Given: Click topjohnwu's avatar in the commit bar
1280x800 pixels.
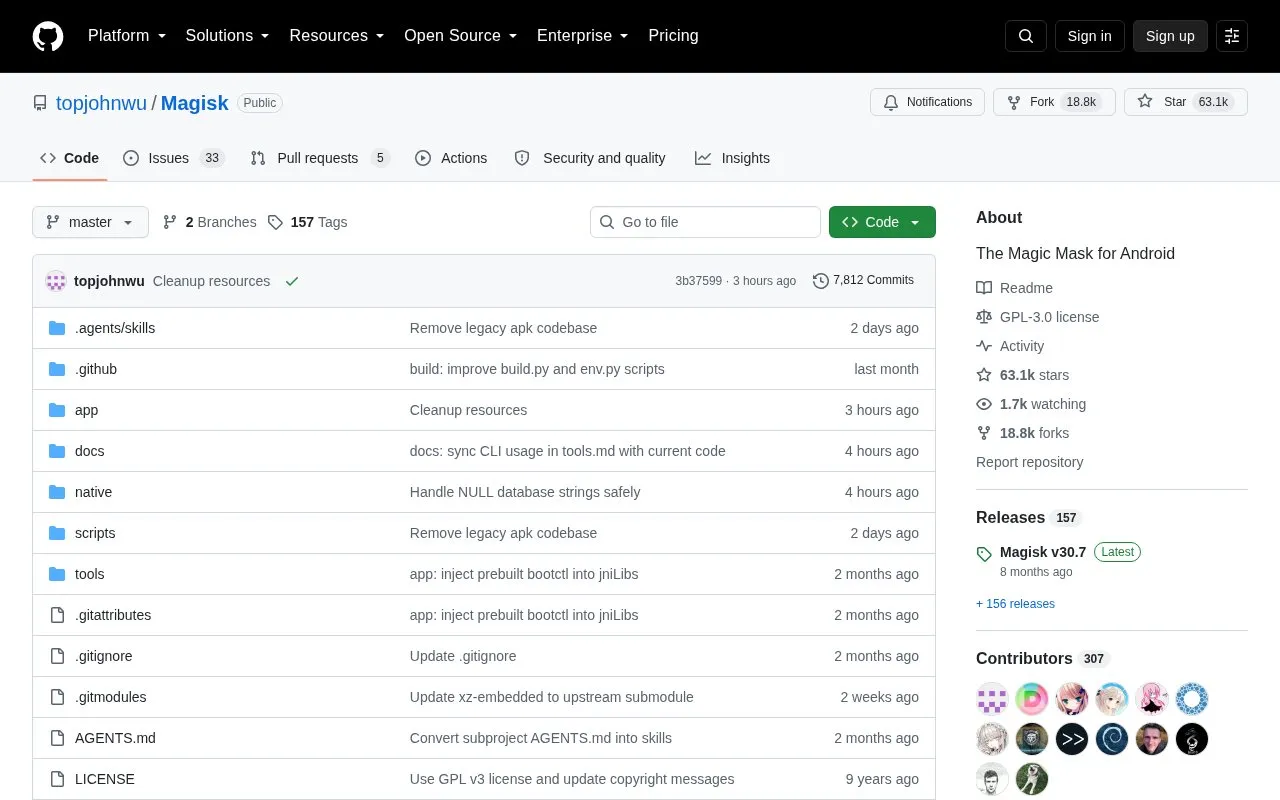Looking at the screenshot, I should [x=56, y=281].
